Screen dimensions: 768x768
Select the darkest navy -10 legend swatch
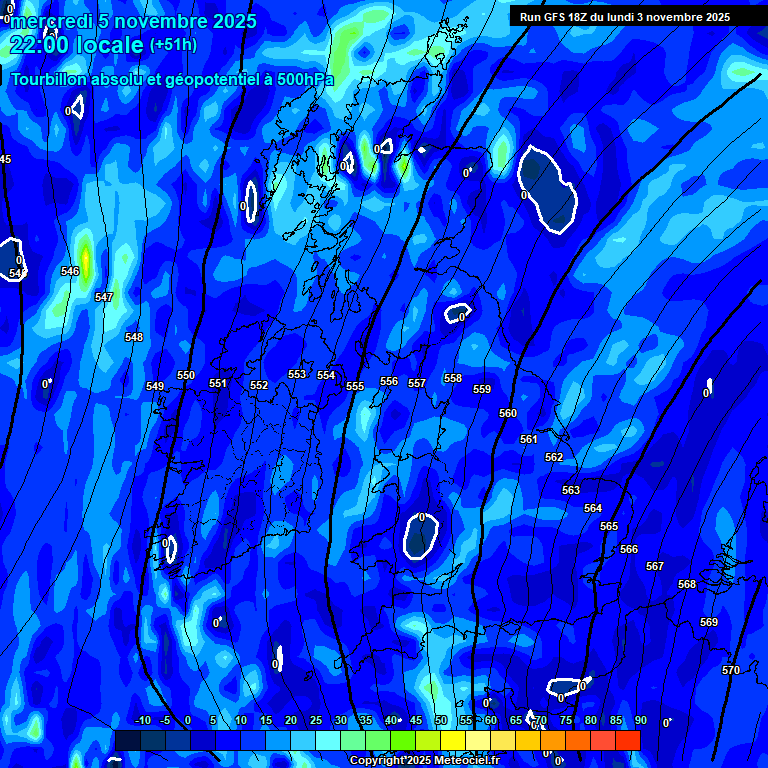[128, 740]
